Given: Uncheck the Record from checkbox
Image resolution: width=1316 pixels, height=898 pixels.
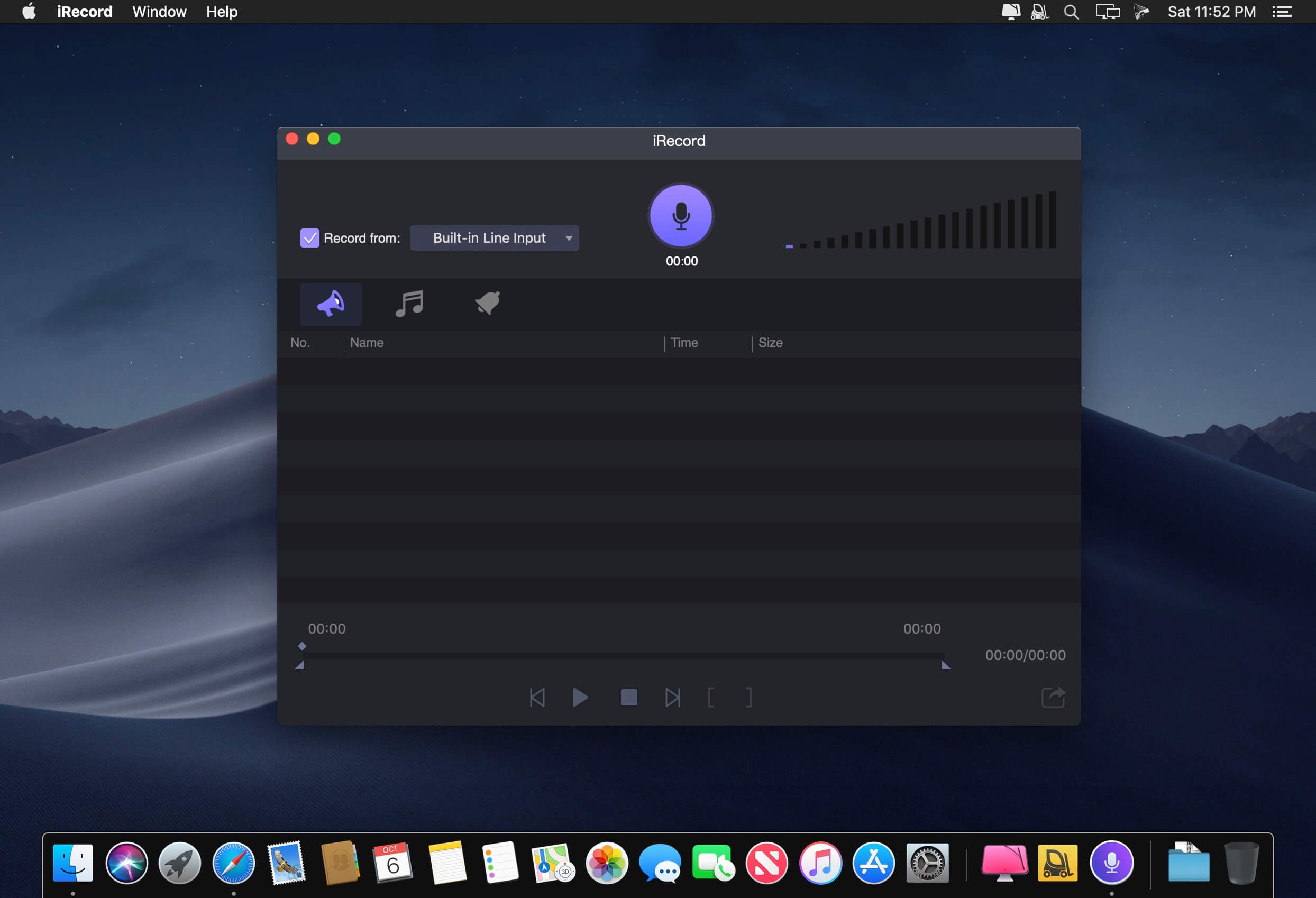Looking at the screenshot, I should coord(310,238).
